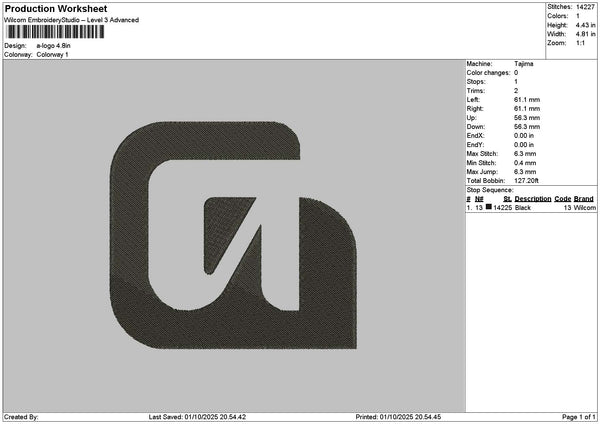Click the 'Wilcom EmbroideryStudio – Level 3 Advanced' text

pos(72,20)
